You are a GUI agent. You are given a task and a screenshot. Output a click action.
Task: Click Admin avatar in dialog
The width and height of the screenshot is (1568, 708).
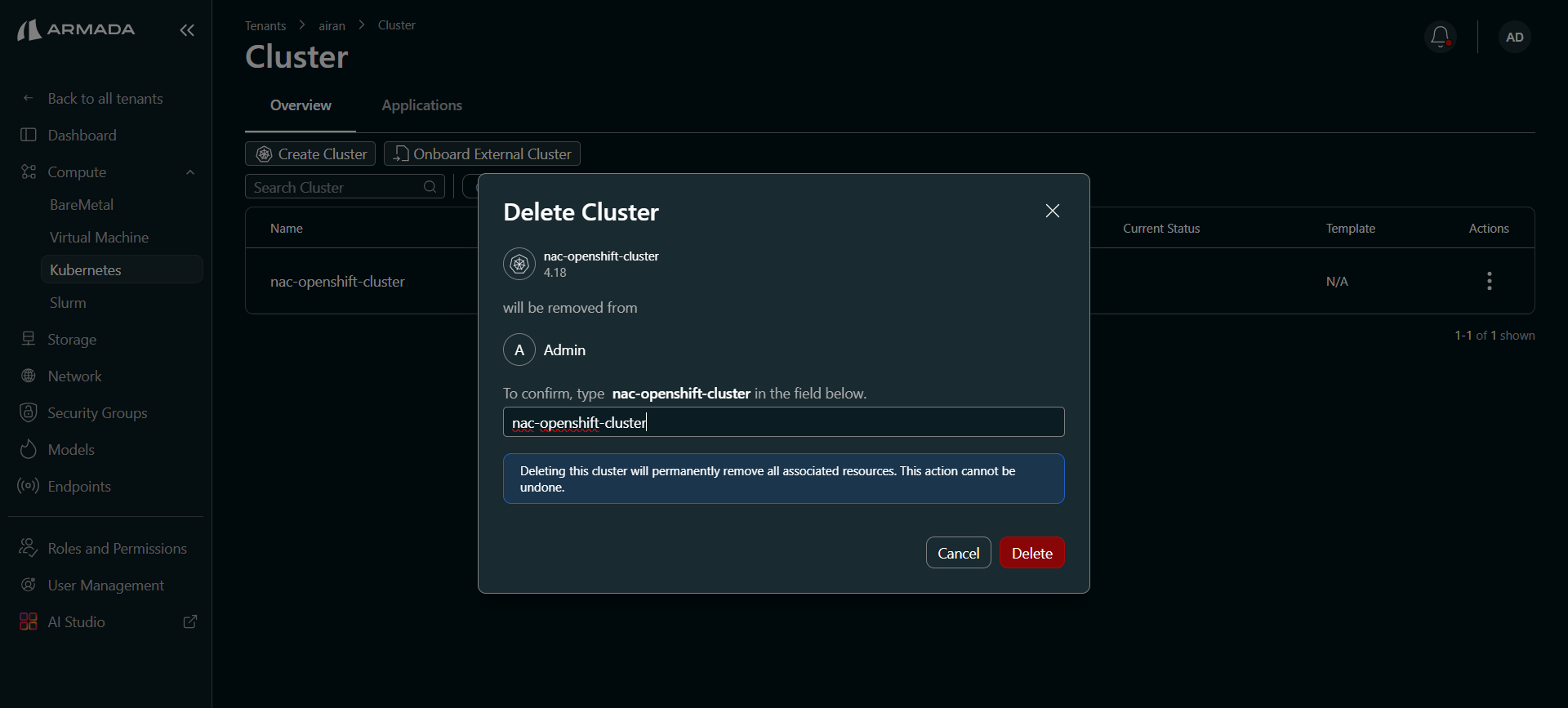pos(519,350)
